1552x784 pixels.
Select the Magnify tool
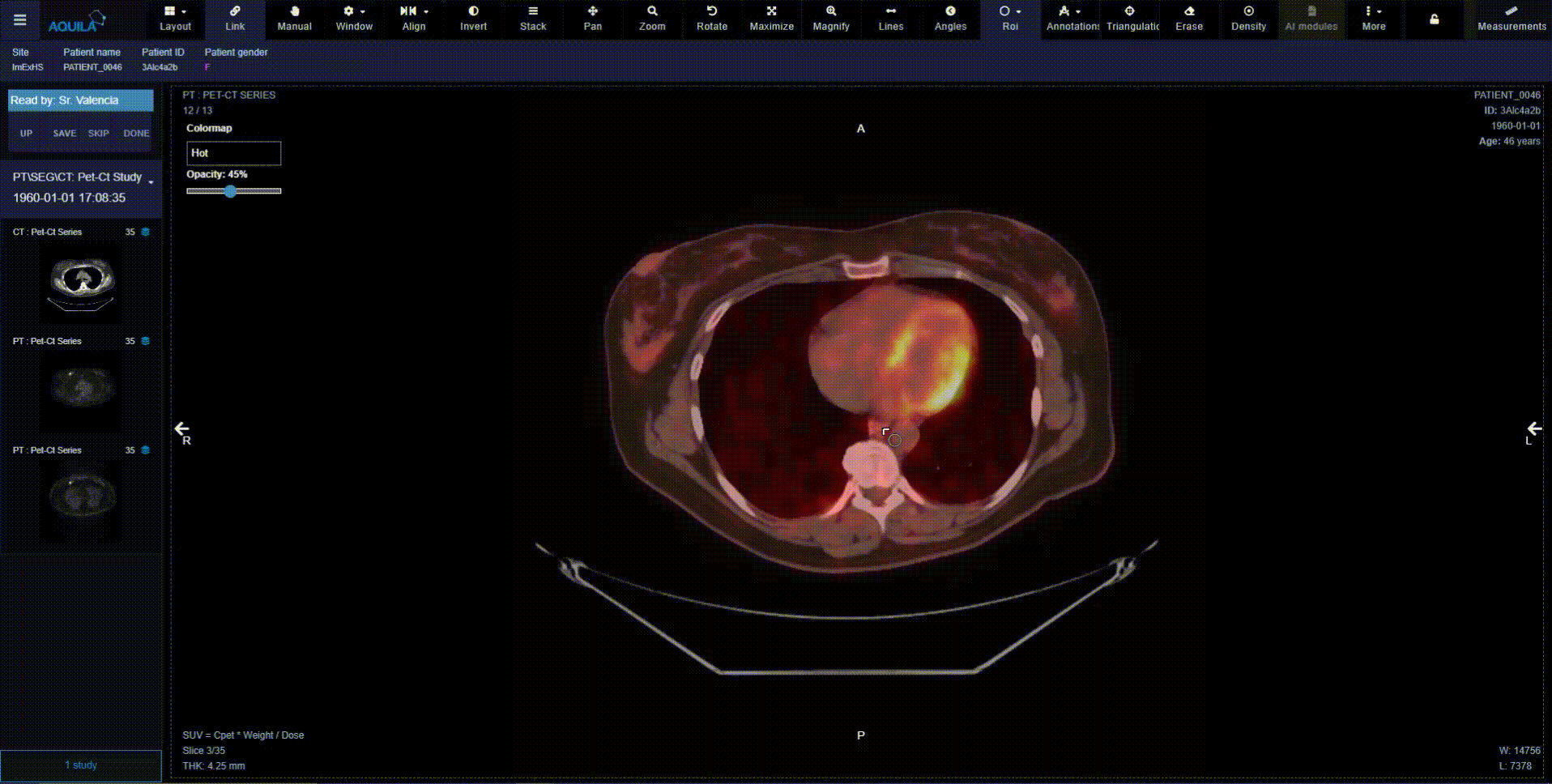[831, 19]
